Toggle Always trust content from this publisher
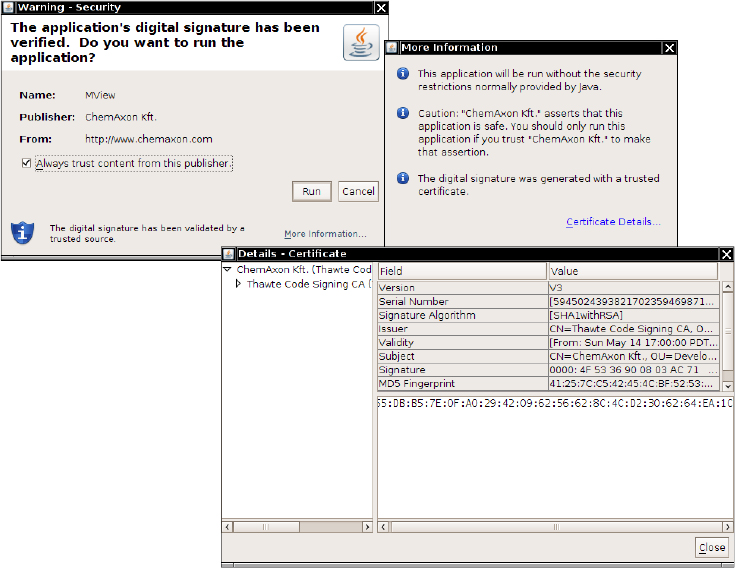The width and height of the screenshot is (735, 568). point(25,163)
